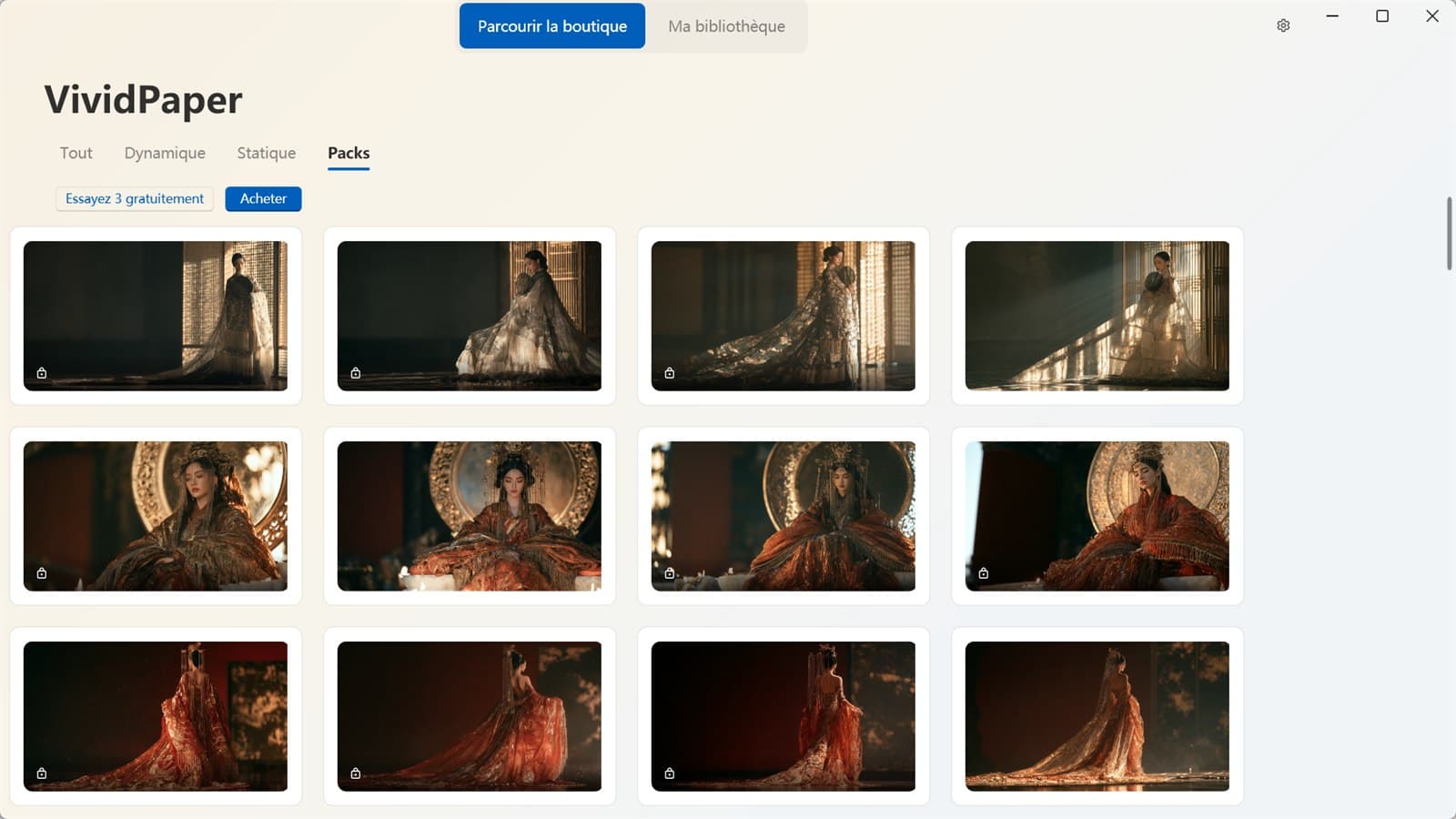
Task: Select the Packs filter
Action: [x=349, y=153]
